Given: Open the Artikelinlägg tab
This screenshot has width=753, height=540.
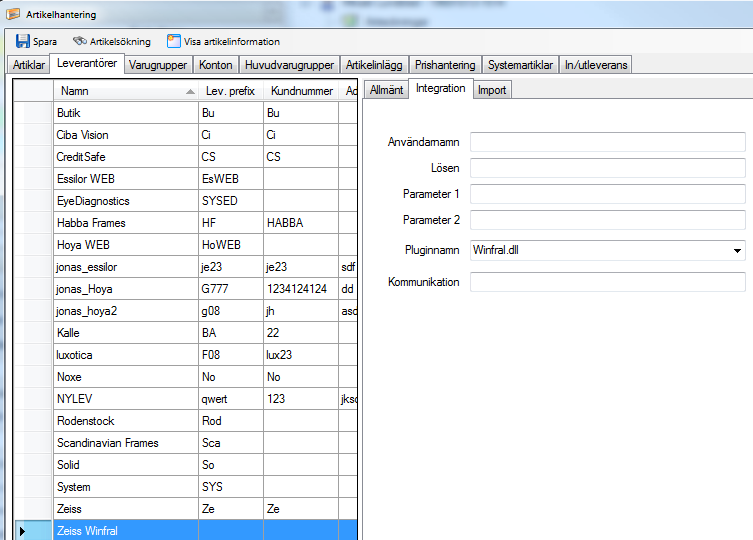Looking at the screenshot, I should tap(374, 65).
